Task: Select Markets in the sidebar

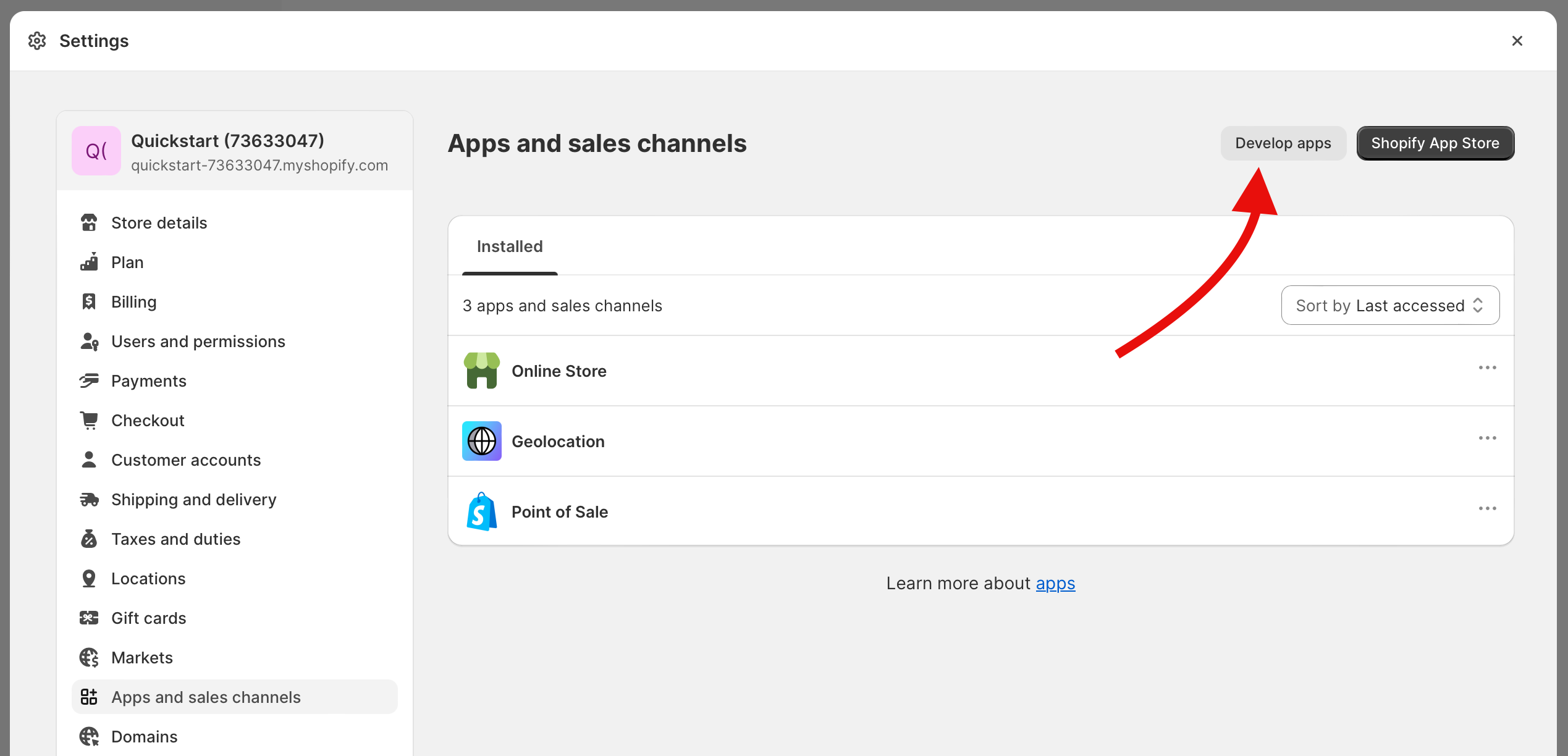Action: click(235, 658)
